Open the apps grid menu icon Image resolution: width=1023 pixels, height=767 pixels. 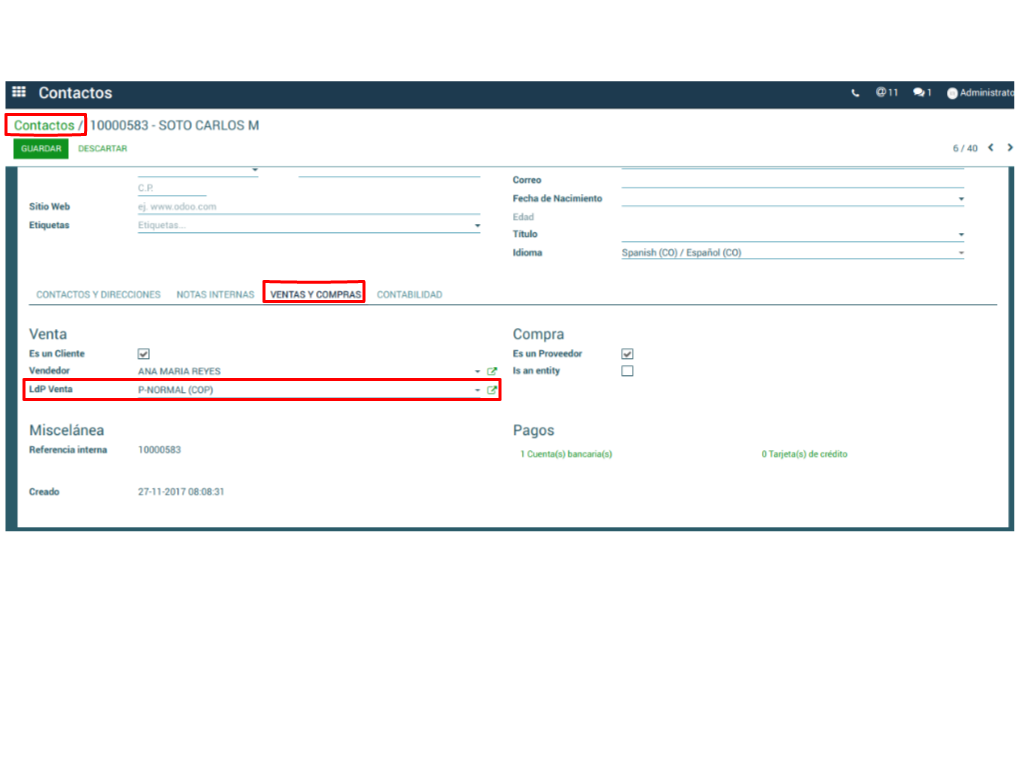point(19,93)
